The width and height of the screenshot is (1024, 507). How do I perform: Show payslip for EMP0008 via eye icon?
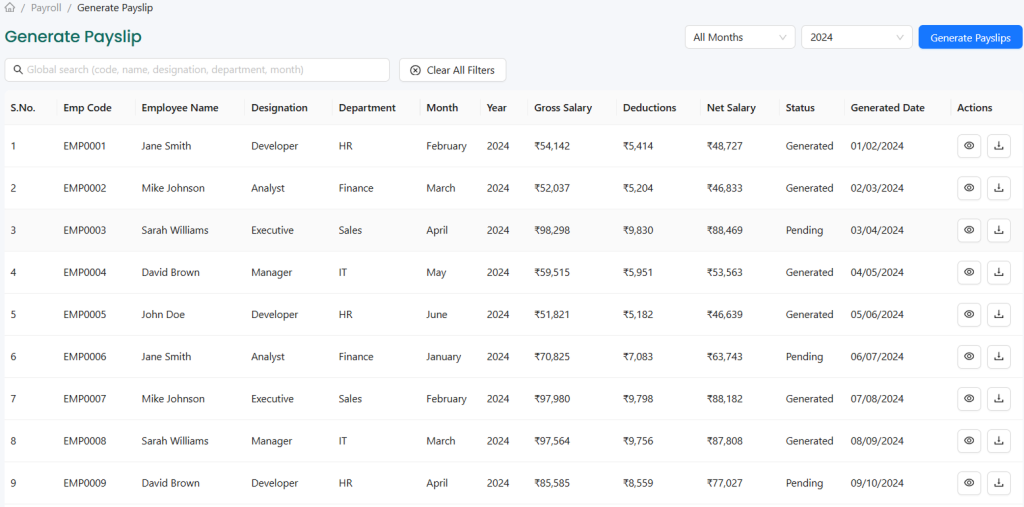pos(968,441)
